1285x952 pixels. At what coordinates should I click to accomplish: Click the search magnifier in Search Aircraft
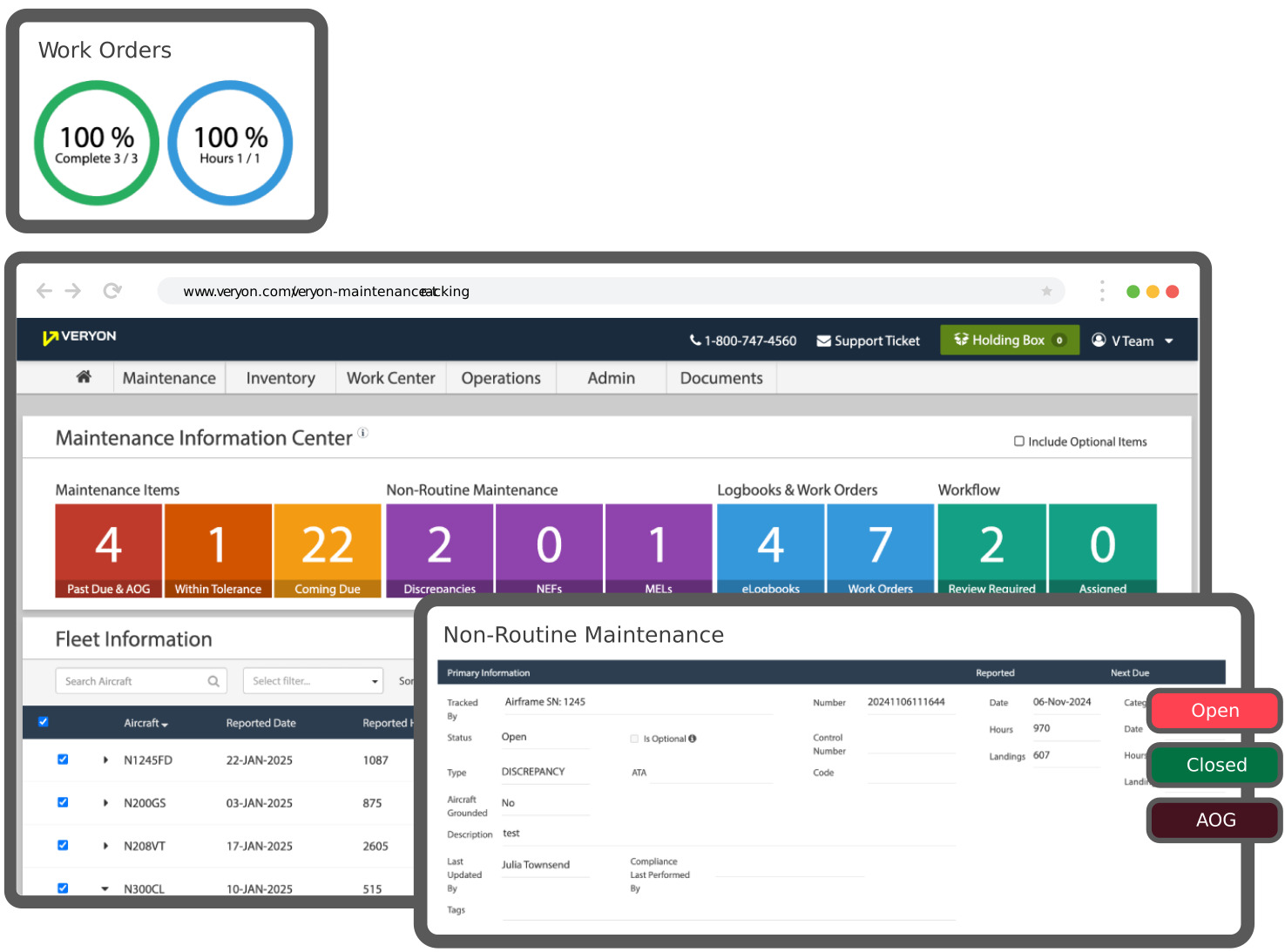[x=213, y=681]
